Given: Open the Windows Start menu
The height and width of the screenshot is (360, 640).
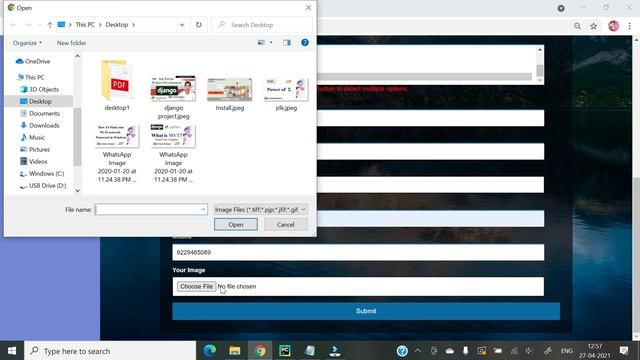Looking at the screenshot, I should coord(12,351).
